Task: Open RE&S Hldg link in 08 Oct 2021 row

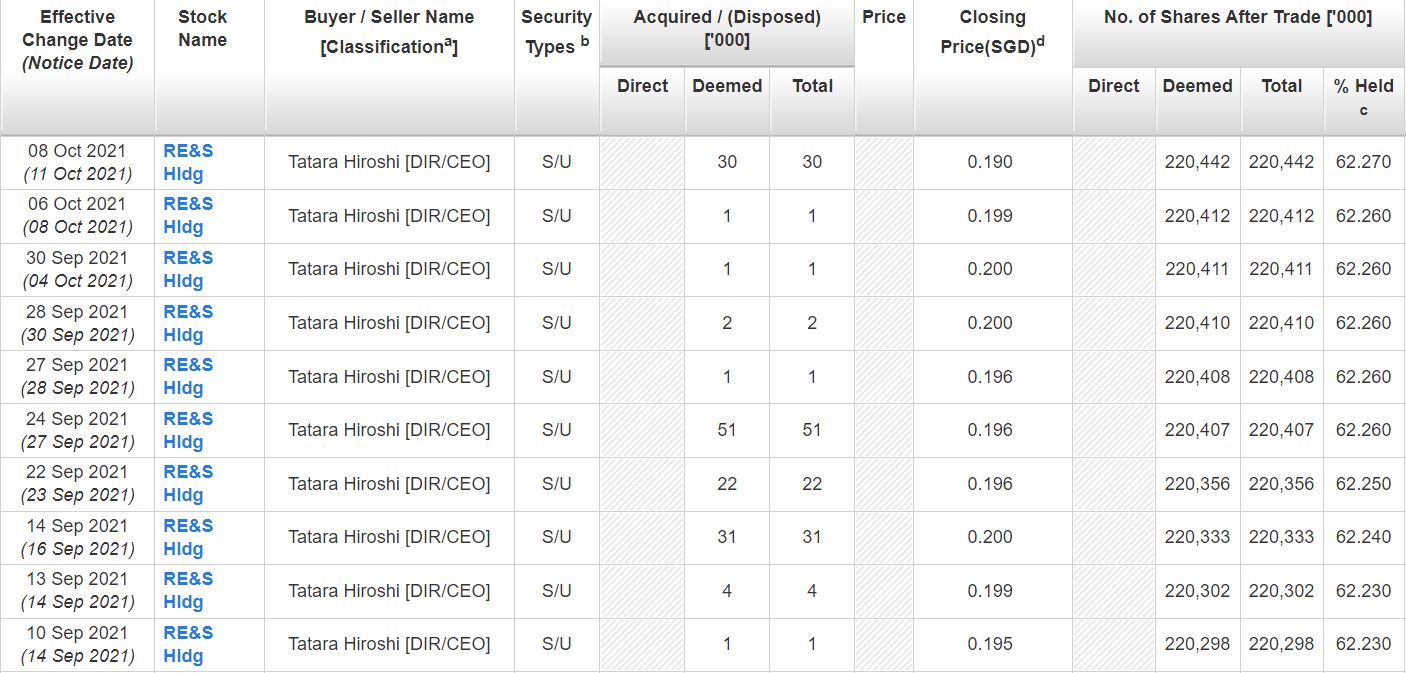Action: (x=188, y=162)
